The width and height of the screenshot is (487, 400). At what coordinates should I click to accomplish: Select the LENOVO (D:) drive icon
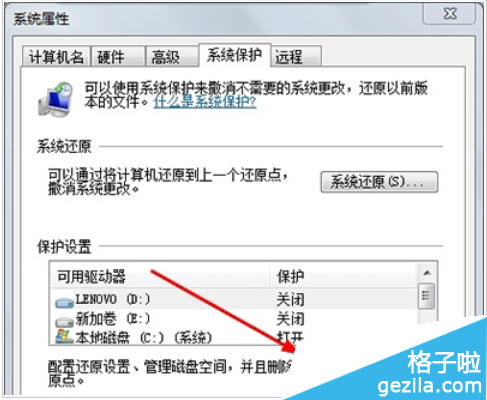click(x=64, y=302)
